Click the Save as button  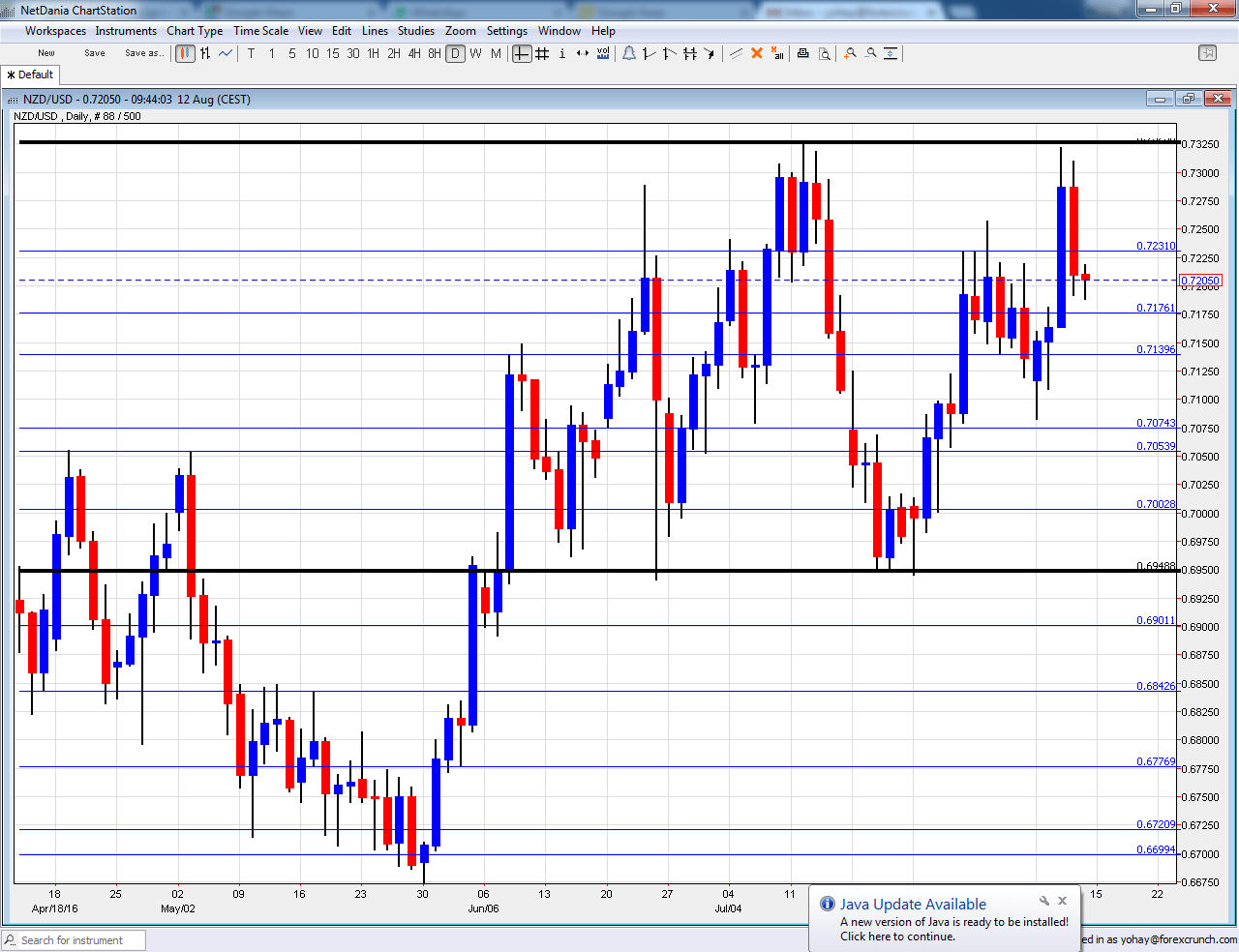click(x=144, y=53)
